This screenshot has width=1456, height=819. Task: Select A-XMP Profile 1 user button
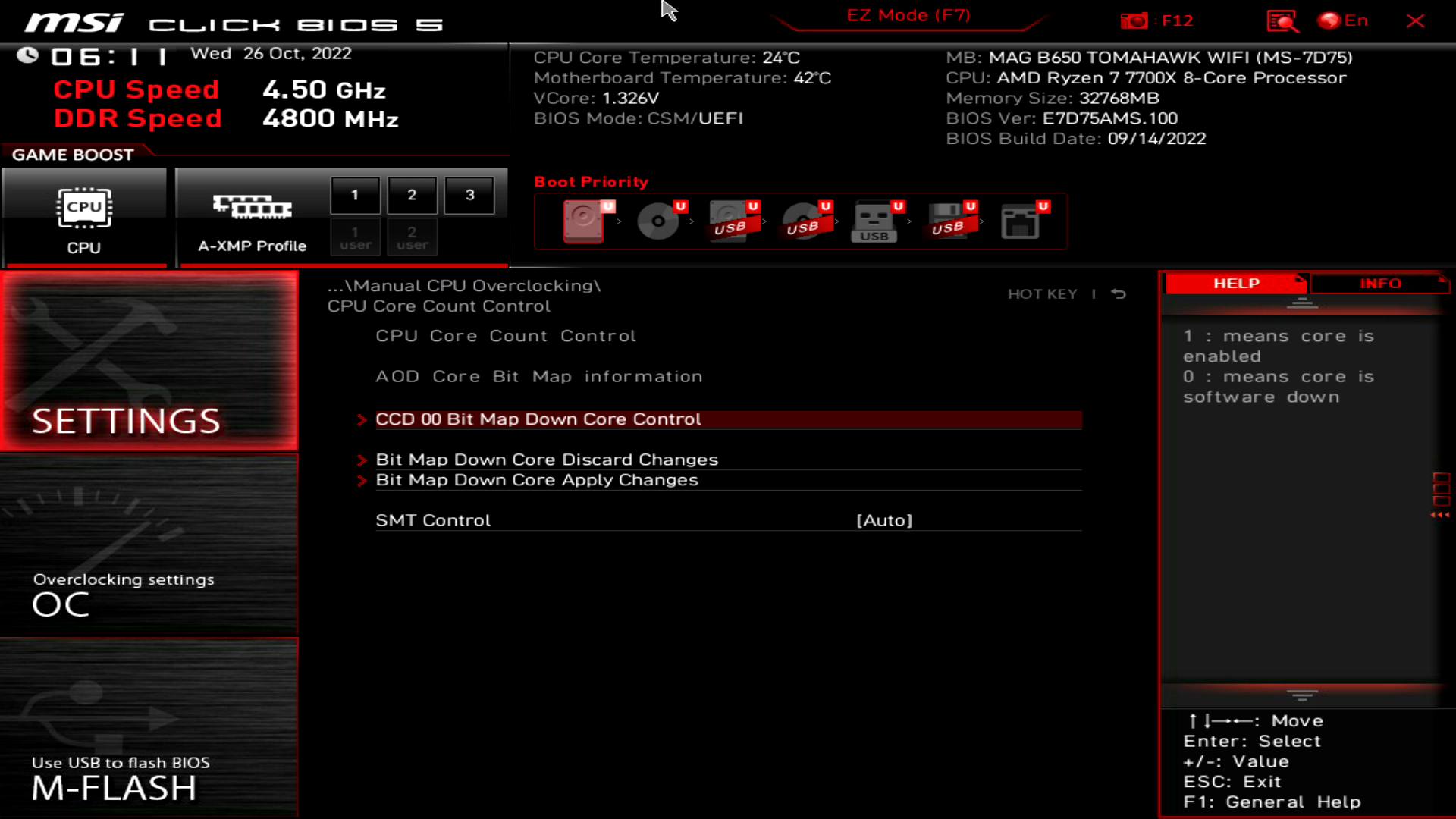pos(354,237)
